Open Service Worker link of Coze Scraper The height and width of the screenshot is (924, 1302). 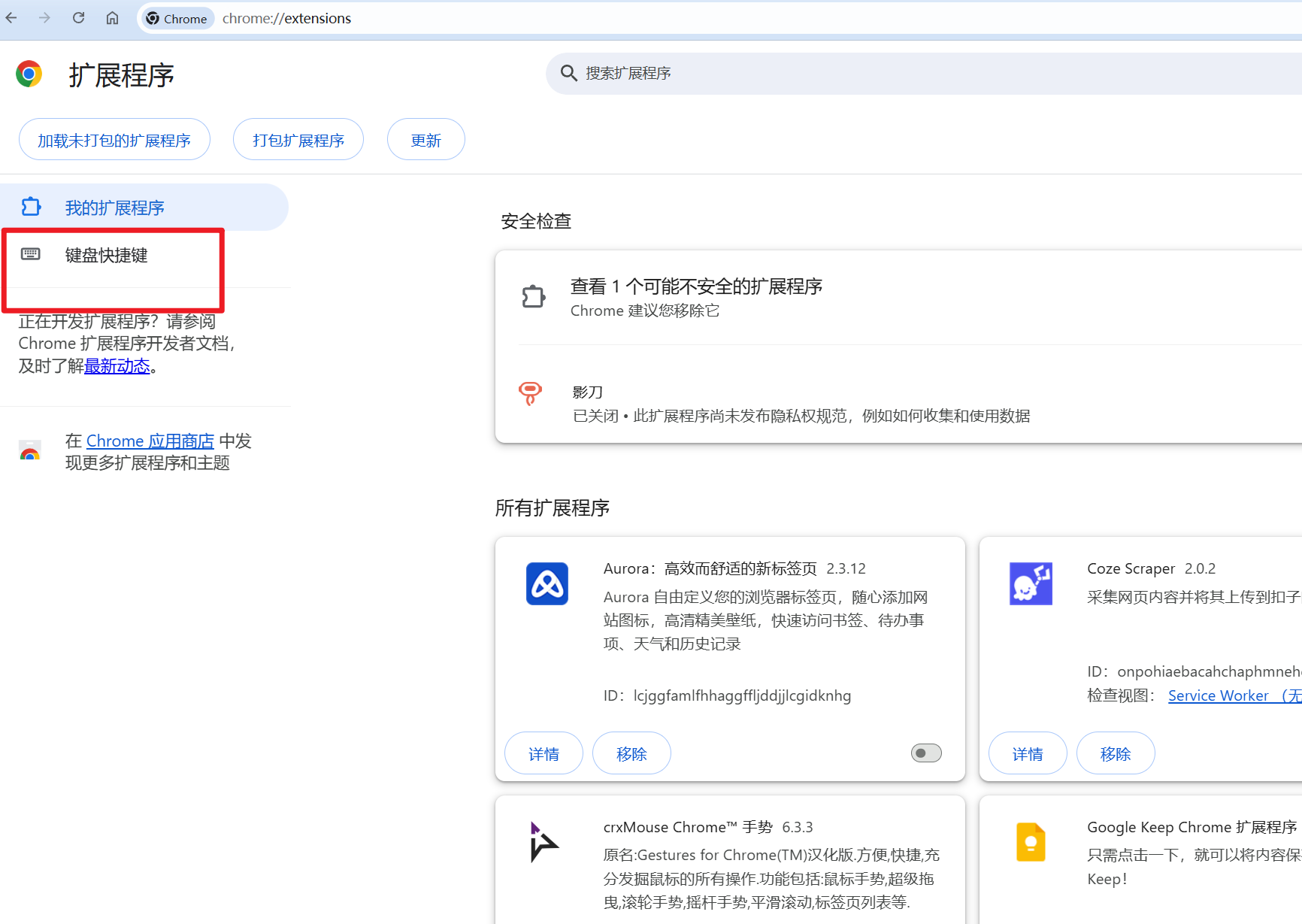pos(1235,695)
